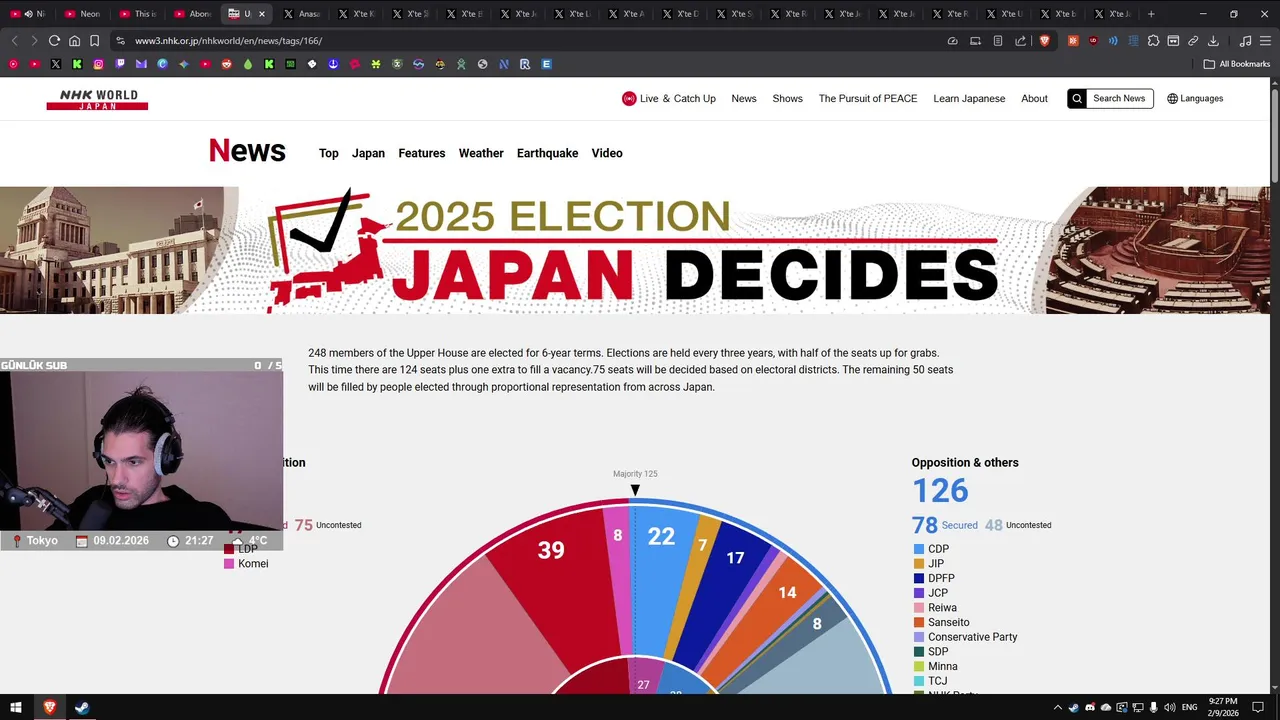
Task: Open Brave browser from the taskbar
Action: pyautogui.click(x=49, y=708)
